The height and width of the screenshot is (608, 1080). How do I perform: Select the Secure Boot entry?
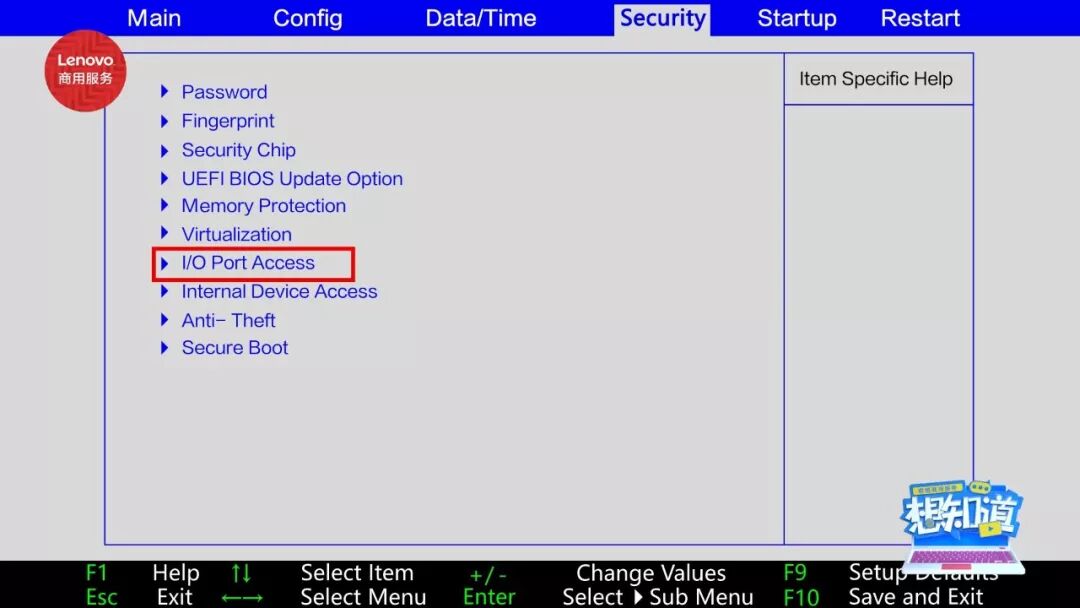point(235,348)
